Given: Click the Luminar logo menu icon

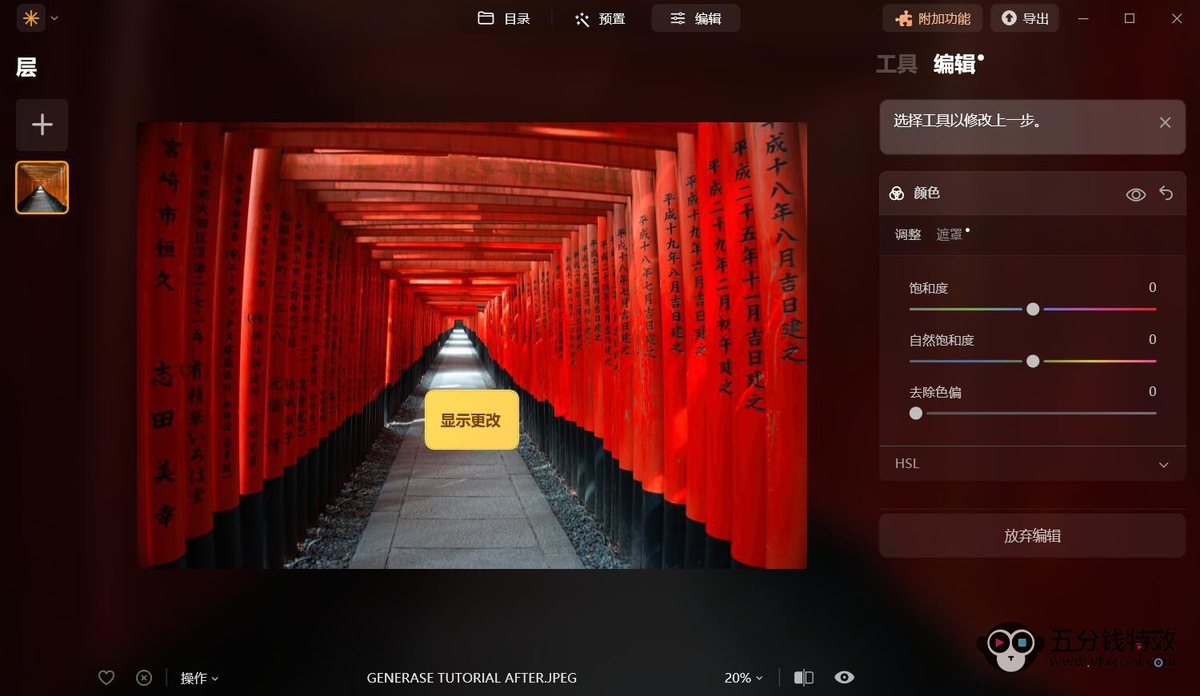Looking at the screenshot, I should coord(31,18).
